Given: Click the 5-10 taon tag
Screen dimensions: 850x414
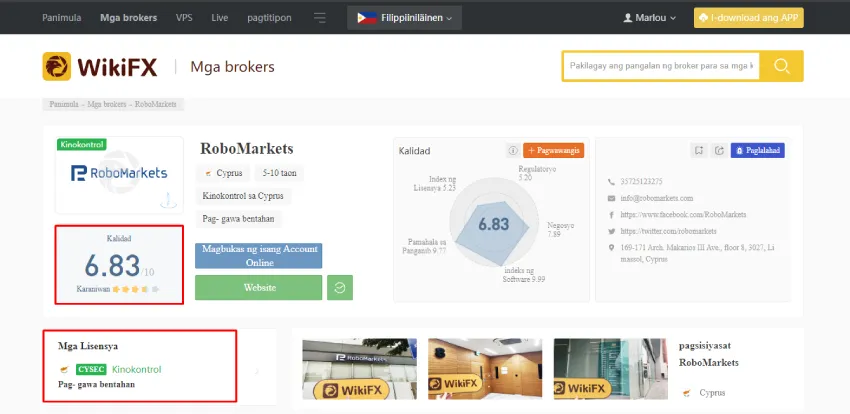Looking at the screenshot, I should [279, 173].
